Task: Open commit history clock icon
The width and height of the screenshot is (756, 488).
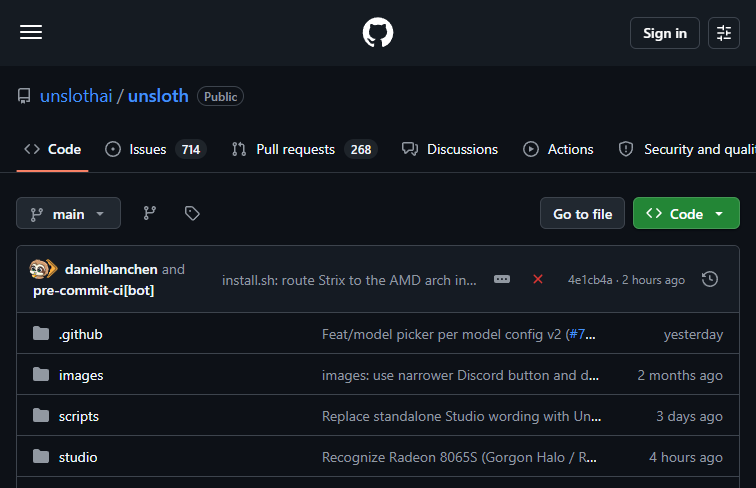Action: point(710,279)
